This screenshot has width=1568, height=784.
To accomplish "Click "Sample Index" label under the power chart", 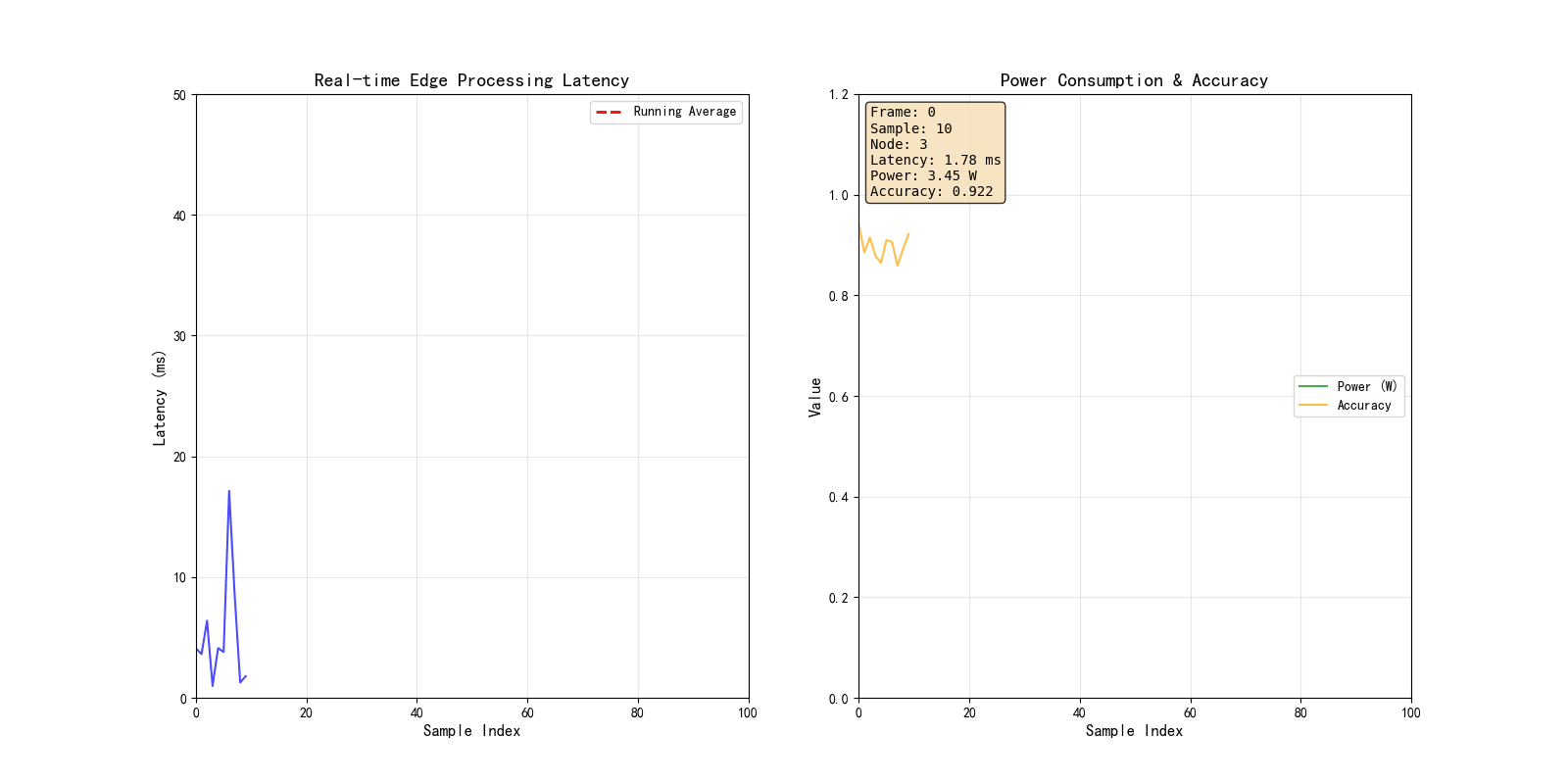I will (1134, 731).
